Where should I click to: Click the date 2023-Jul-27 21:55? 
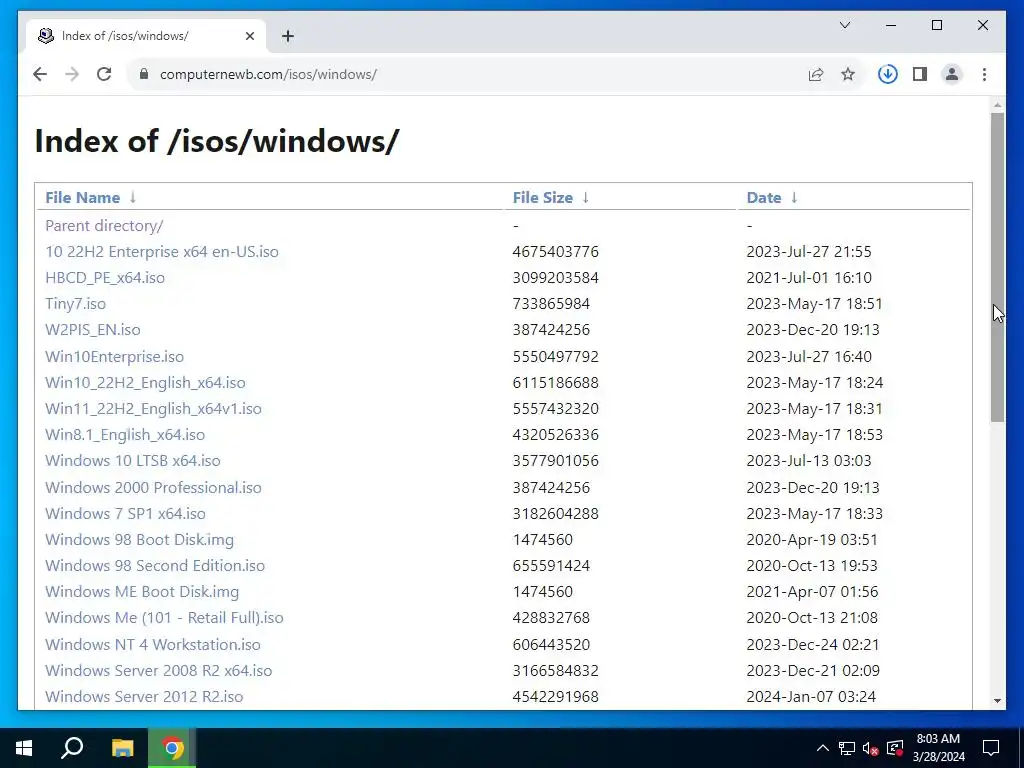[x=808, y=251]
